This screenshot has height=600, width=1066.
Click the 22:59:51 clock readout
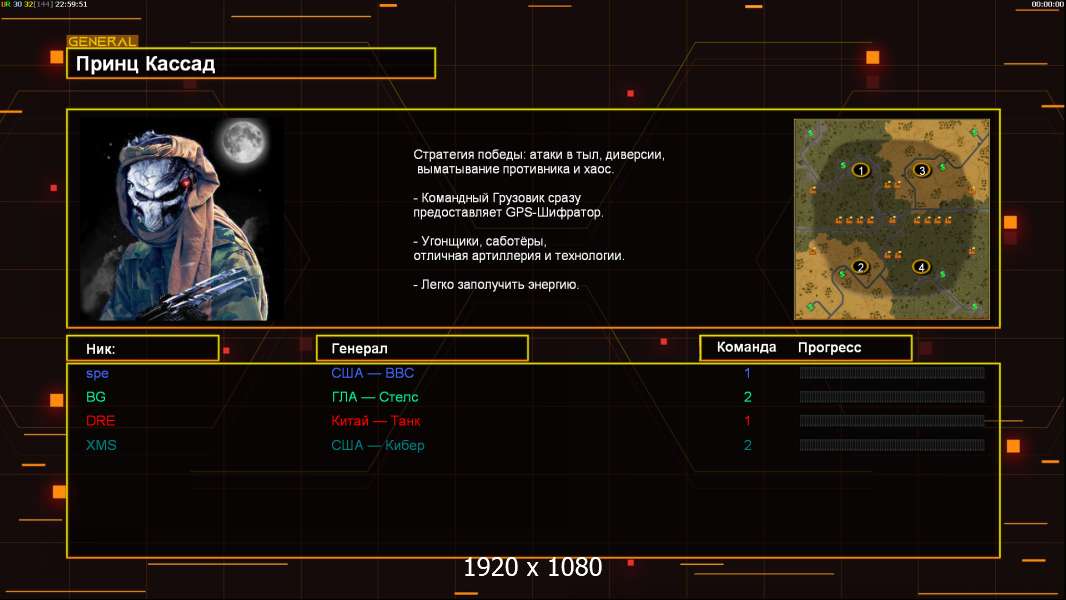click(x=71, y=4)
